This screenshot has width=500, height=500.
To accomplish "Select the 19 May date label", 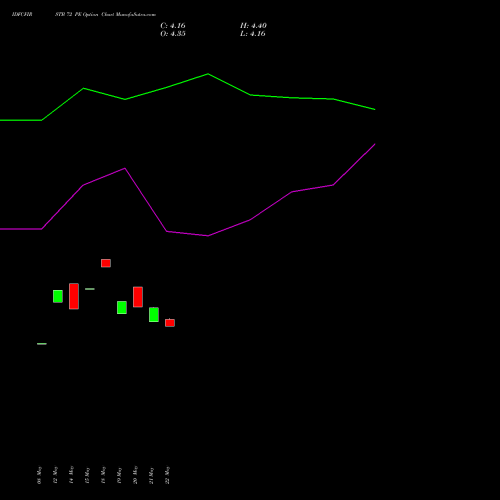I will coord(119,475).
